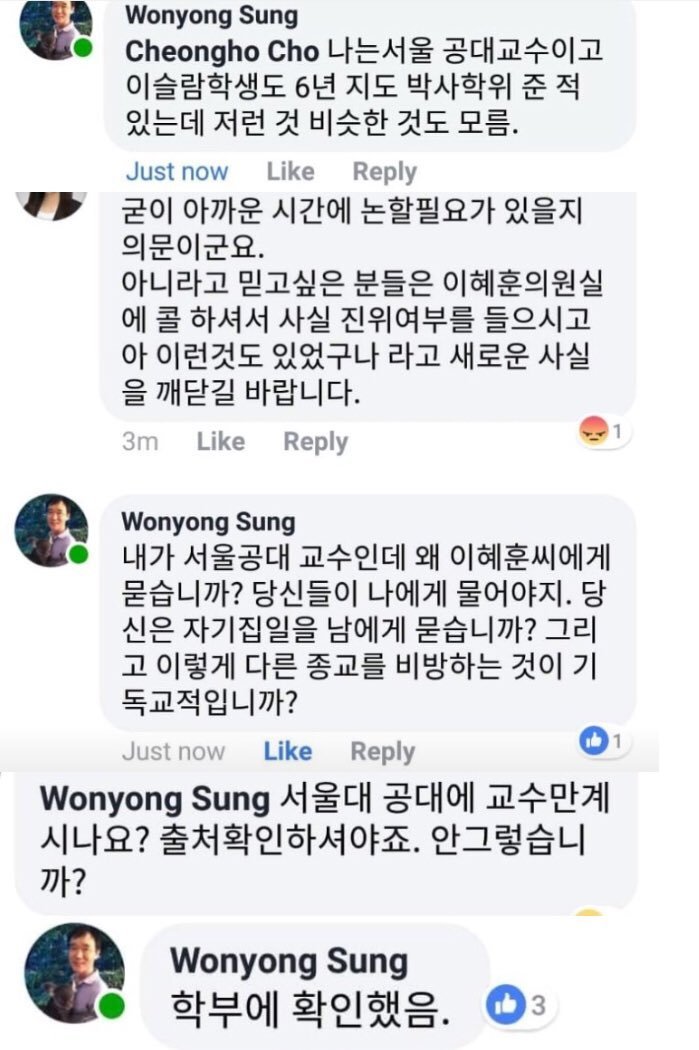Open the 3m timestamp link
The height and width of the screenshot is (1050, 699).
140,442
